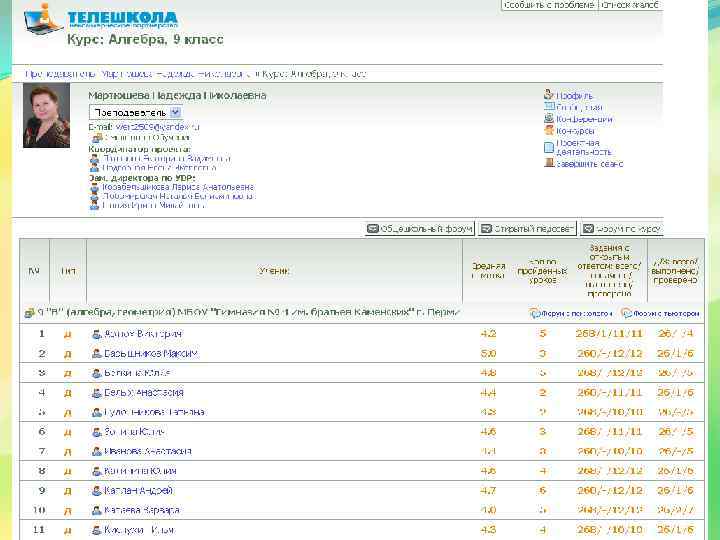
Task: Open the Открытый педсовет forum
Action: (527, 228)
